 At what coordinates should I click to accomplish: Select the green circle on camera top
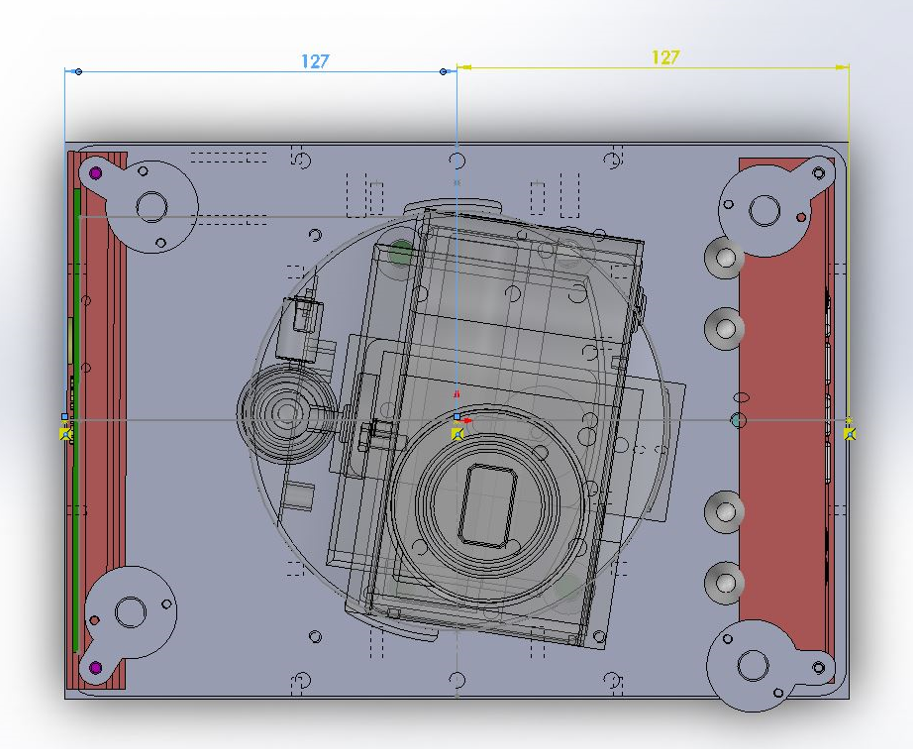coord(401,253)
